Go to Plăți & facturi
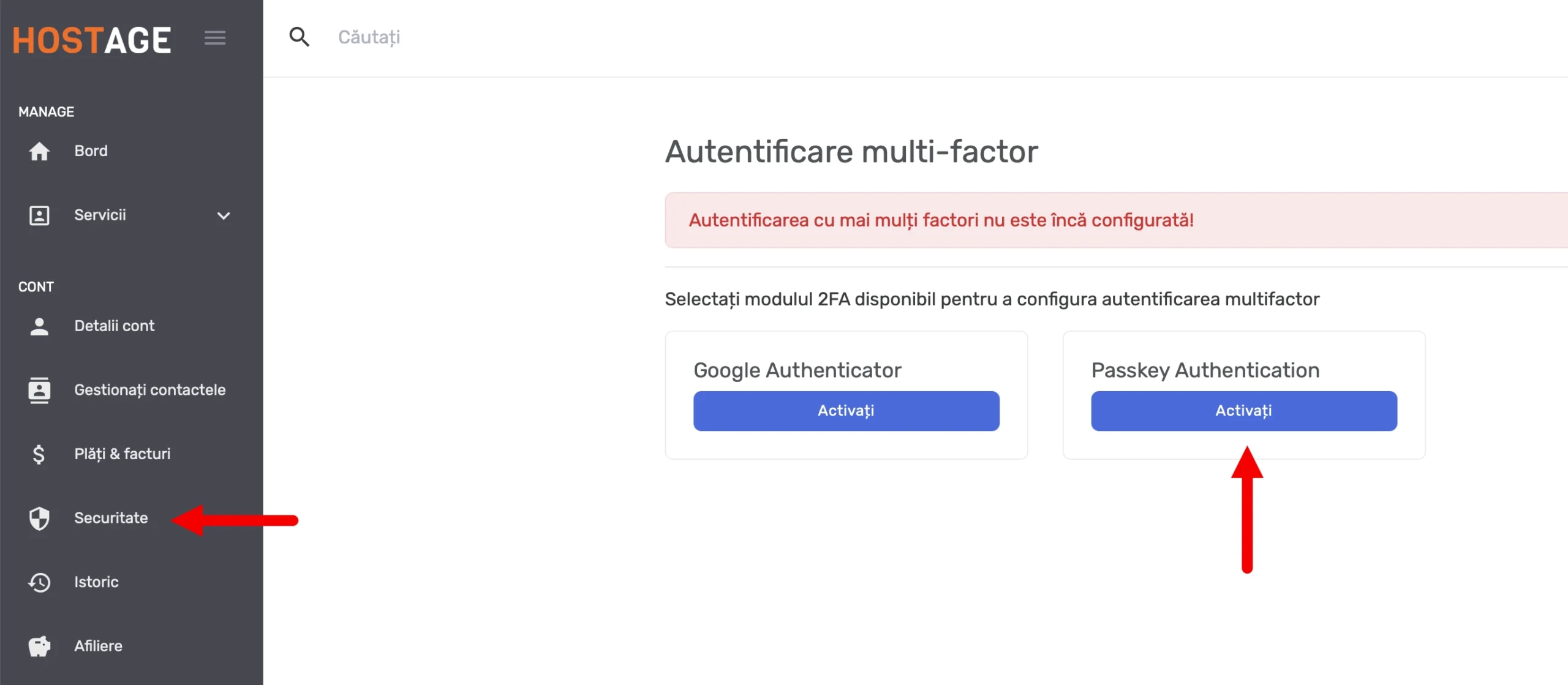Viewport: 1568px width, 685px height. point(123,454)
